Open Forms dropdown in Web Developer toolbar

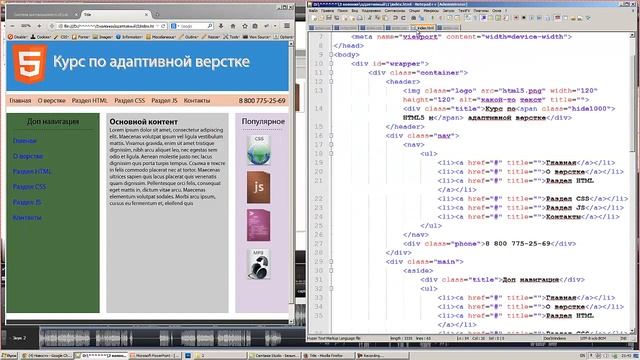81,37
